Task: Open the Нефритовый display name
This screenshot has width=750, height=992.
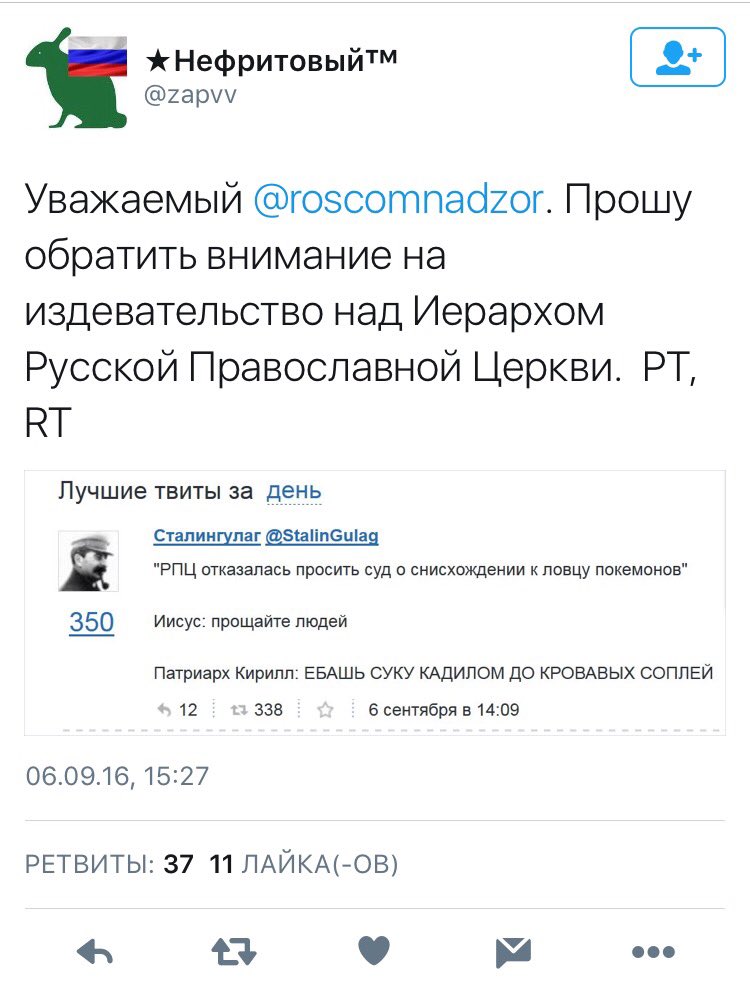Action: 272,61
